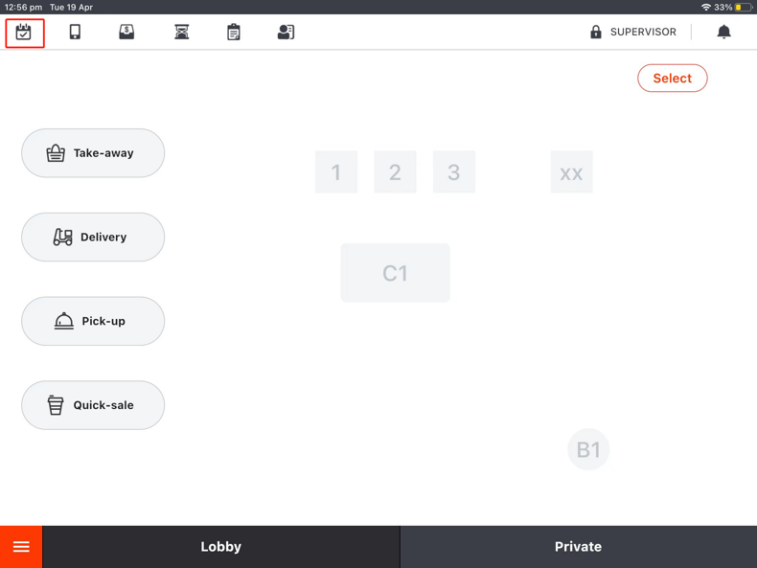Start a Take-away order
Screen dimensions: 757x568
point(93,153)
